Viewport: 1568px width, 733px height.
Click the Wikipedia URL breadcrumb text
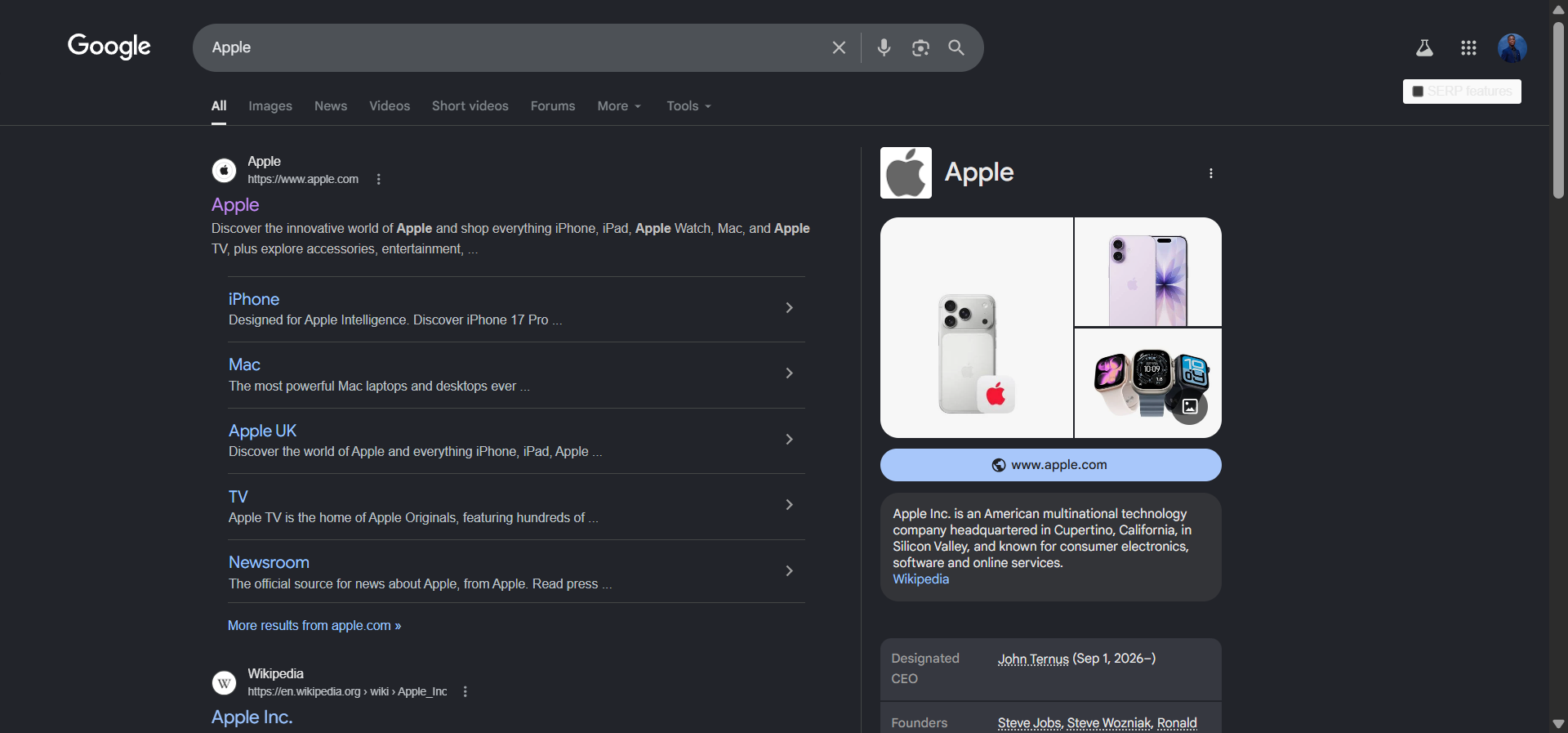pos(347,692)
